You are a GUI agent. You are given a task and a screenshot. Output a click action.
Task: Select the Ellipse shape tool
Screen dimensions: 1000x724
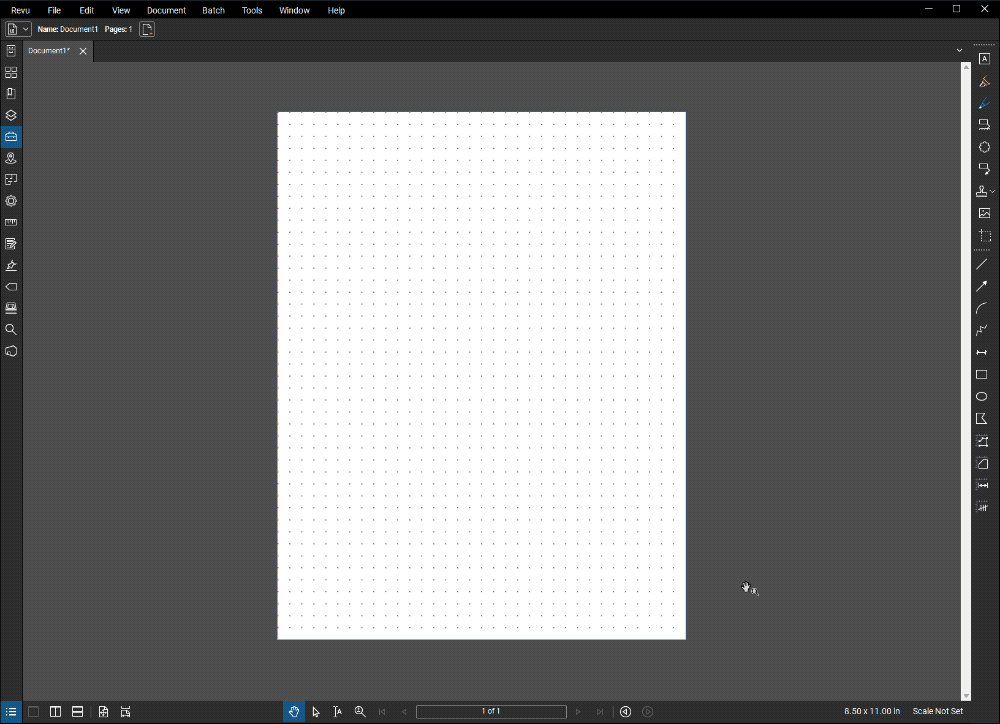[x=983, y=396]
